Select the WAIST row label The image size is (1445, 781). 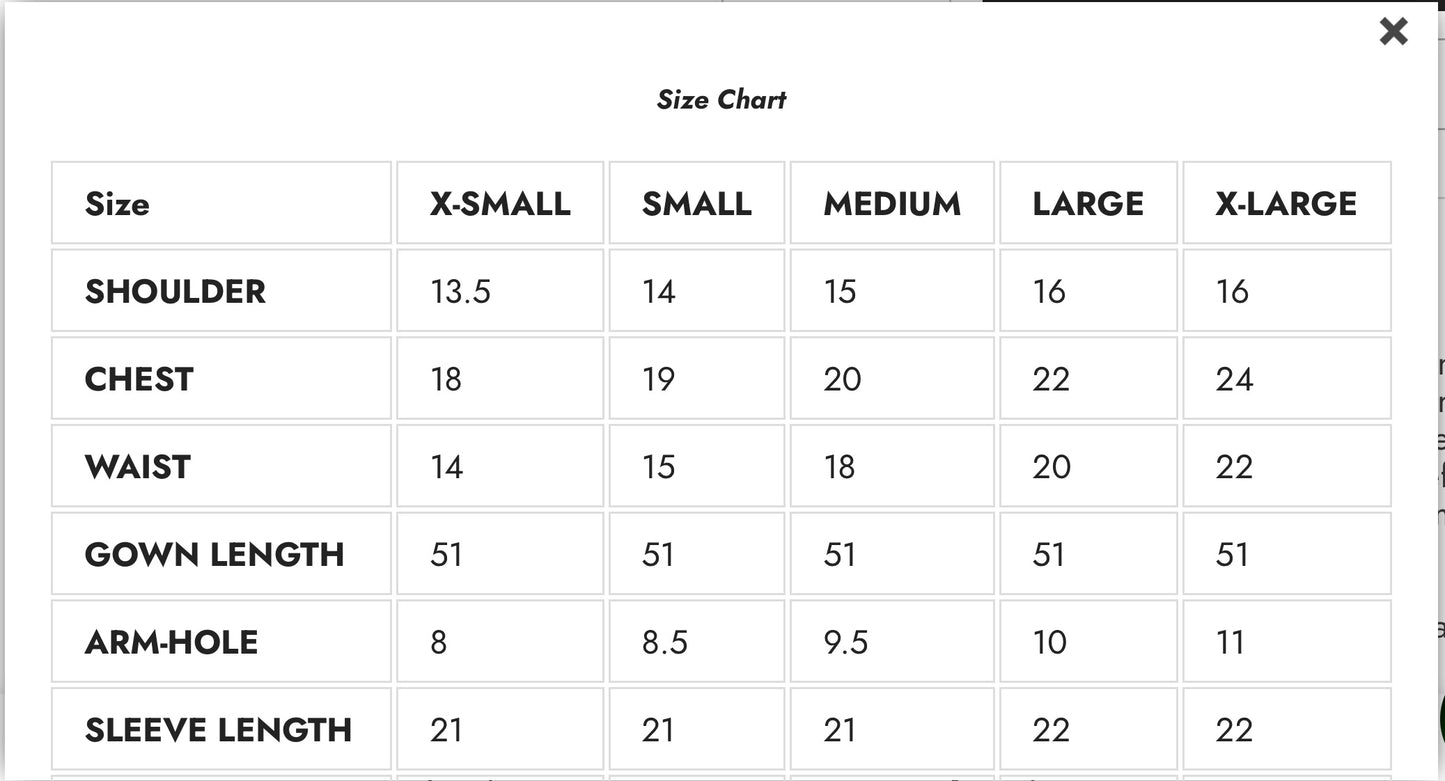click(x=138, y=467)
